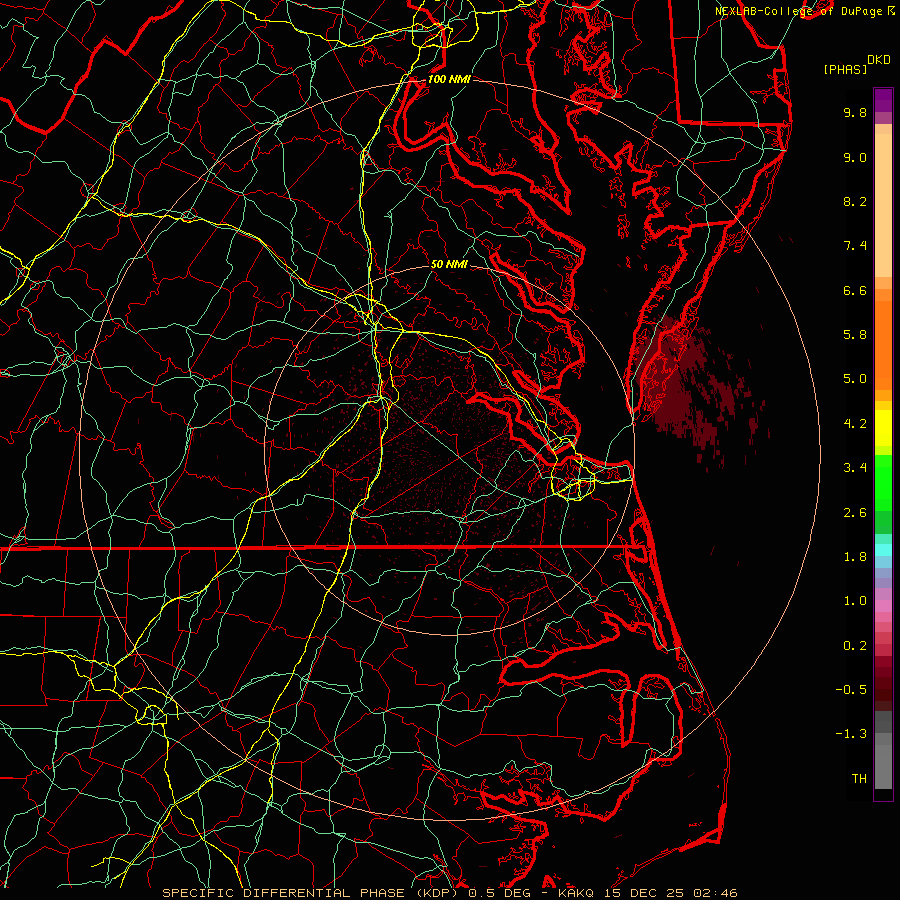The height and width of the screenshot is (900, 900).
Task: Click the -0.5 scale value
Action: 851,689
